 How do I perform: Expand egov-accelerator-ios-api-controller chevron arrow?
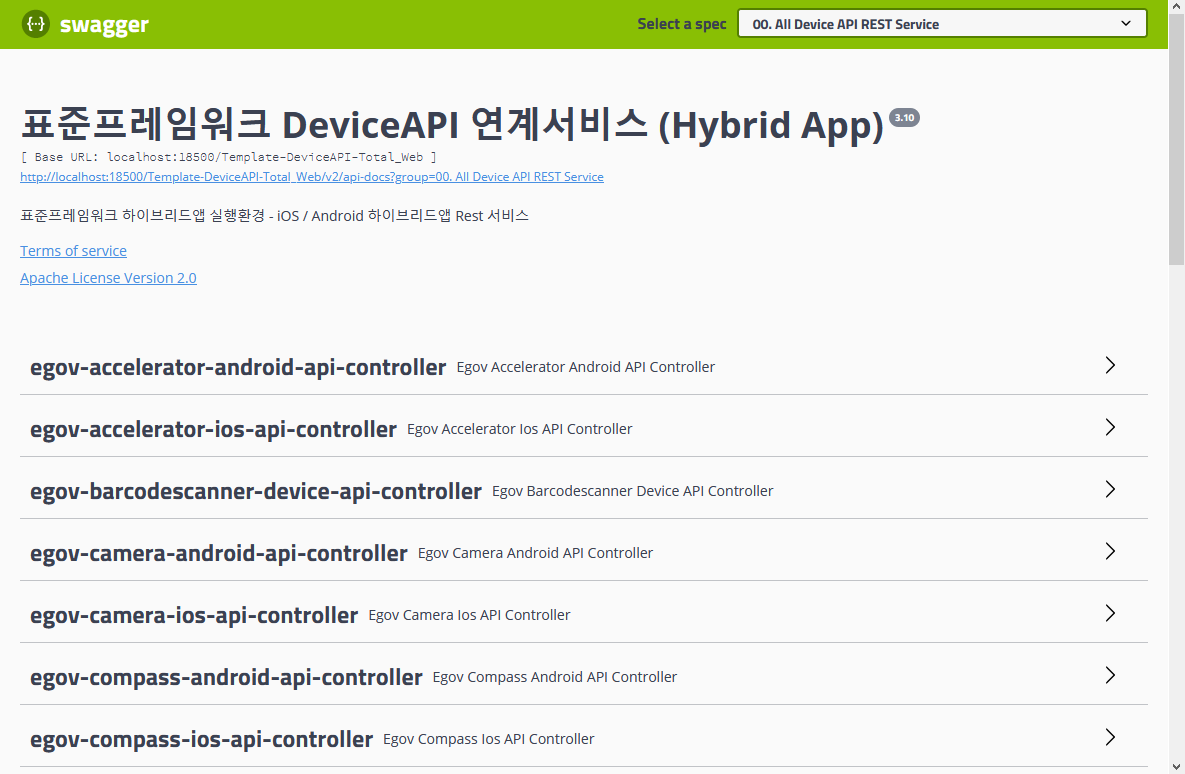[x=1109, y=428]
